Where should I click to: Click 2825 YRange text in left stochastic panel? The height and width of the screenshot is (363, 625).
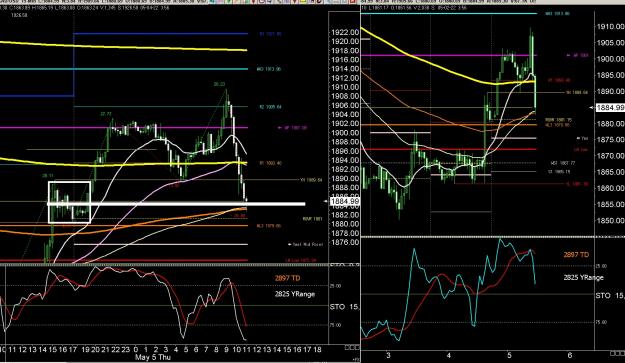295,294
